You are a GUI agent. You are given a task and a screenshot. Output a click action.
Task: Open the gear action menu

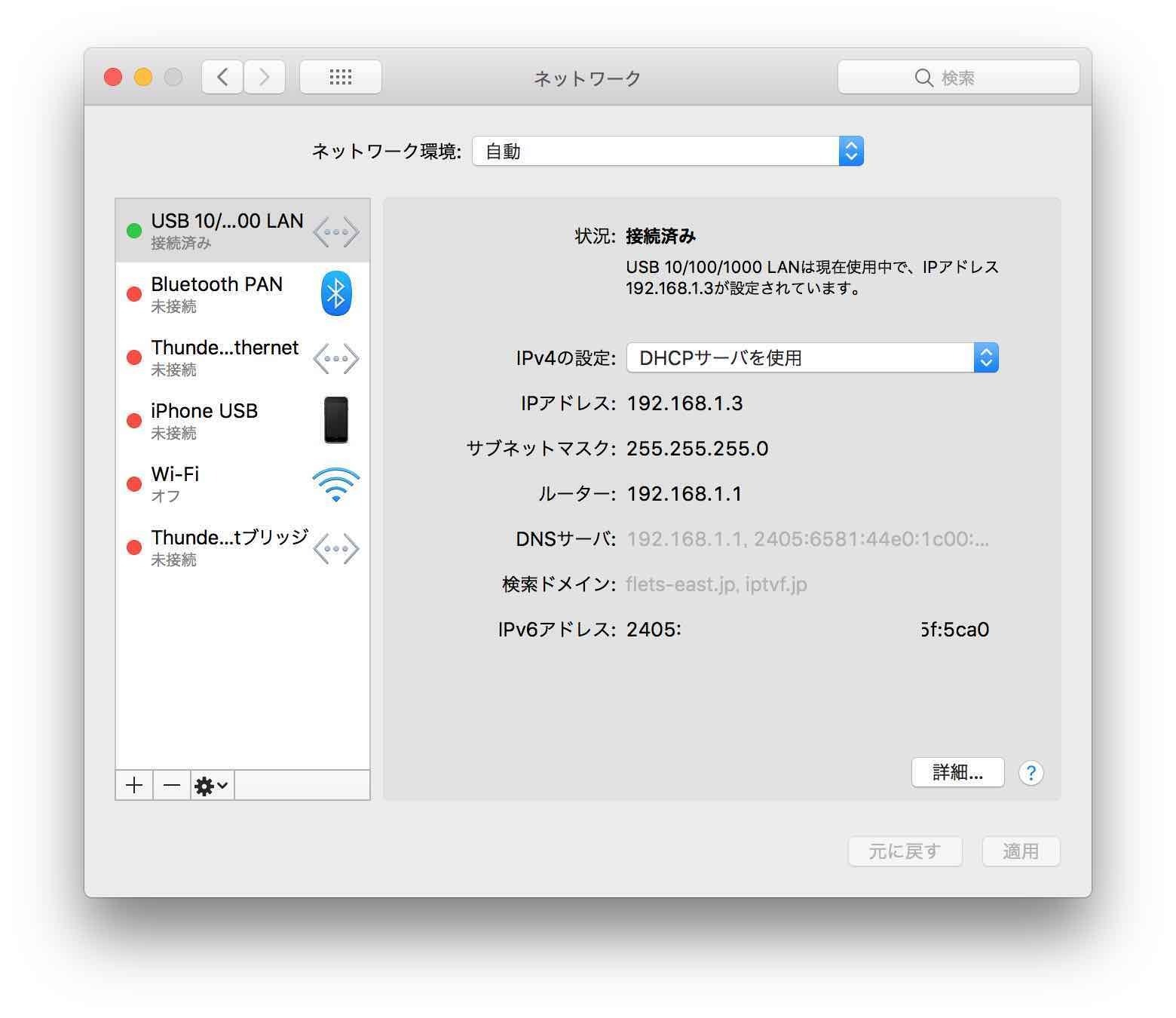click(x=212, y=785)
